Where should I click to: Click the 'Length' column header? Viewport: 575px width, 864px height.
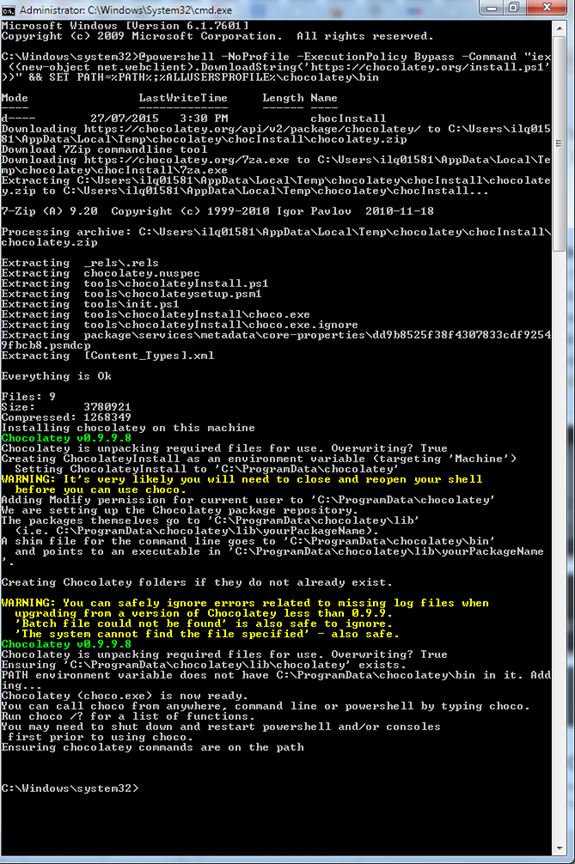coord(283,98)
